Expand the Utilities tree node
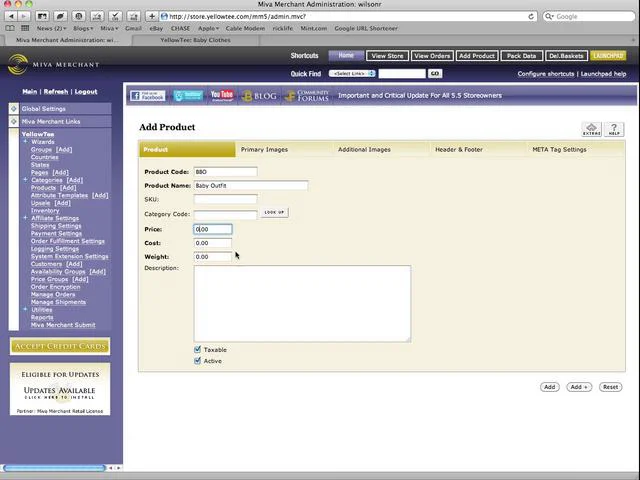This screenshot has height=480, width=640. click(25, 309)
